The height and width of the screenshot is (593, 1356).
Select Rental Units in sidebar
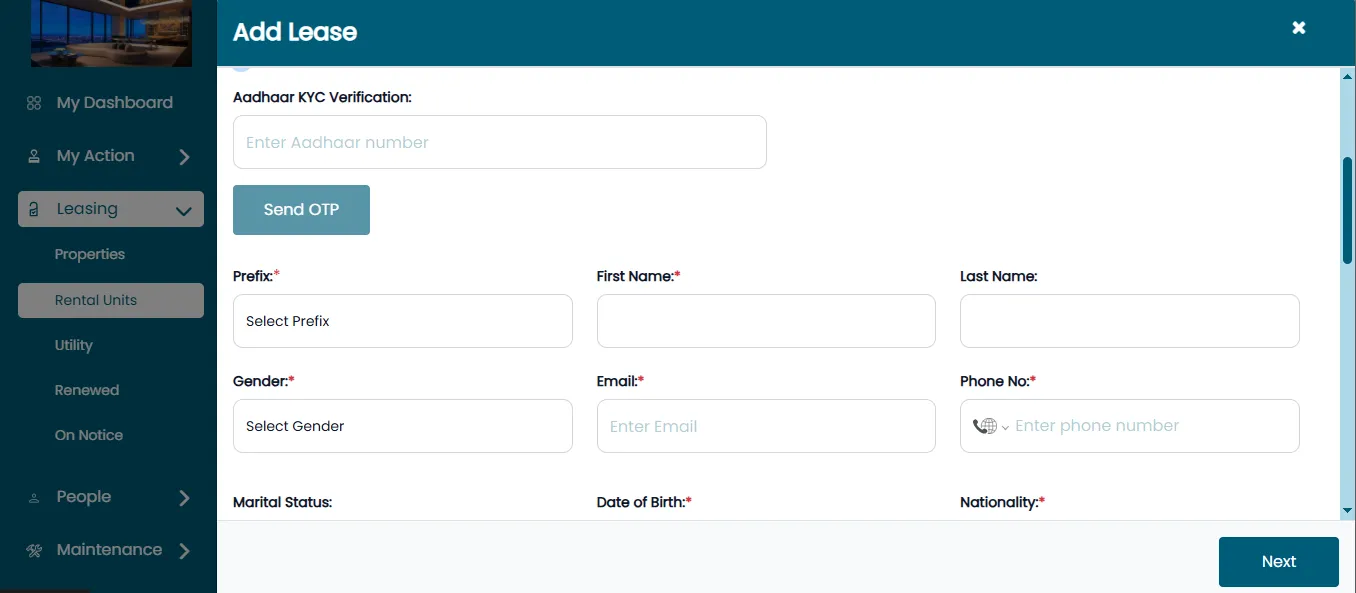(x=111, y=300)
